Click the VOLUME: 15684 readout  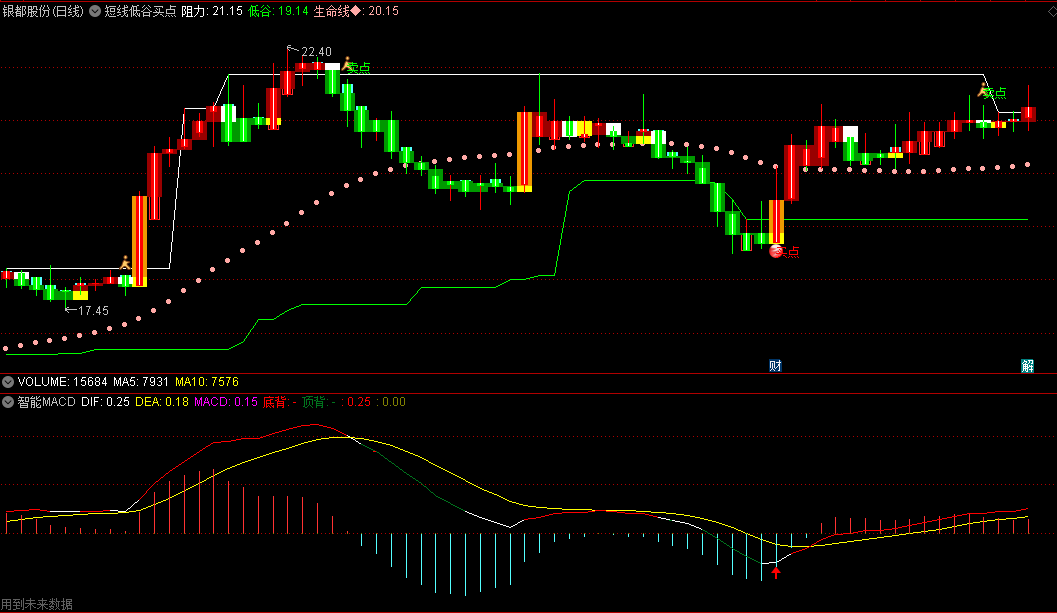tap(62, 382)
